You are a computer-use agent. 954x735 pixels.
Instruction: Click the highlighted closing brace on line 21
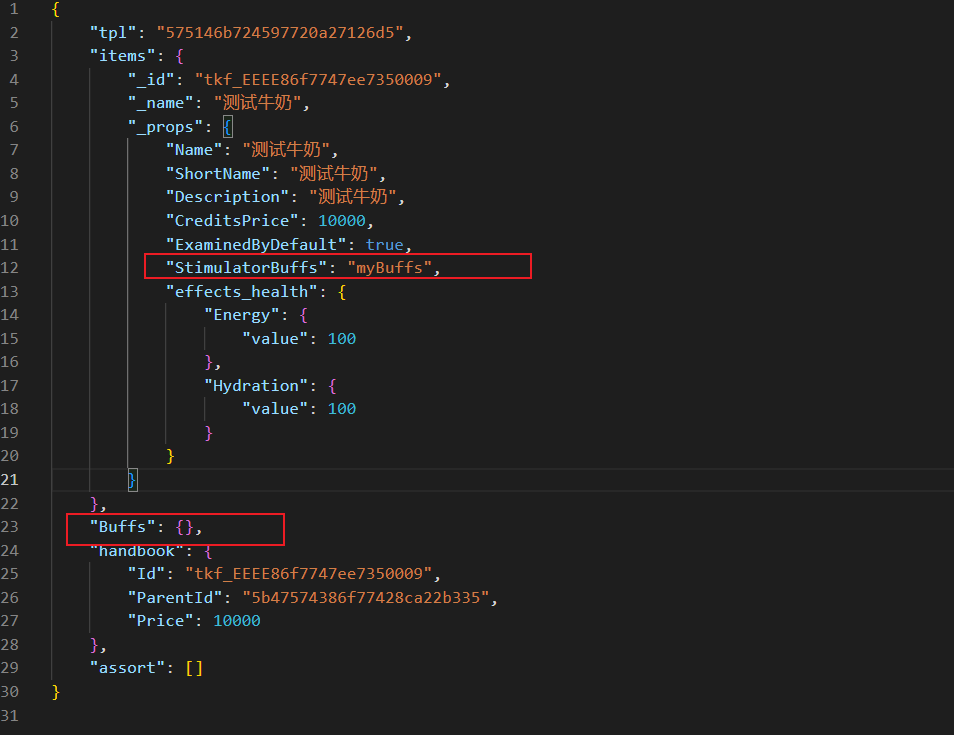(x=132, y=479)
